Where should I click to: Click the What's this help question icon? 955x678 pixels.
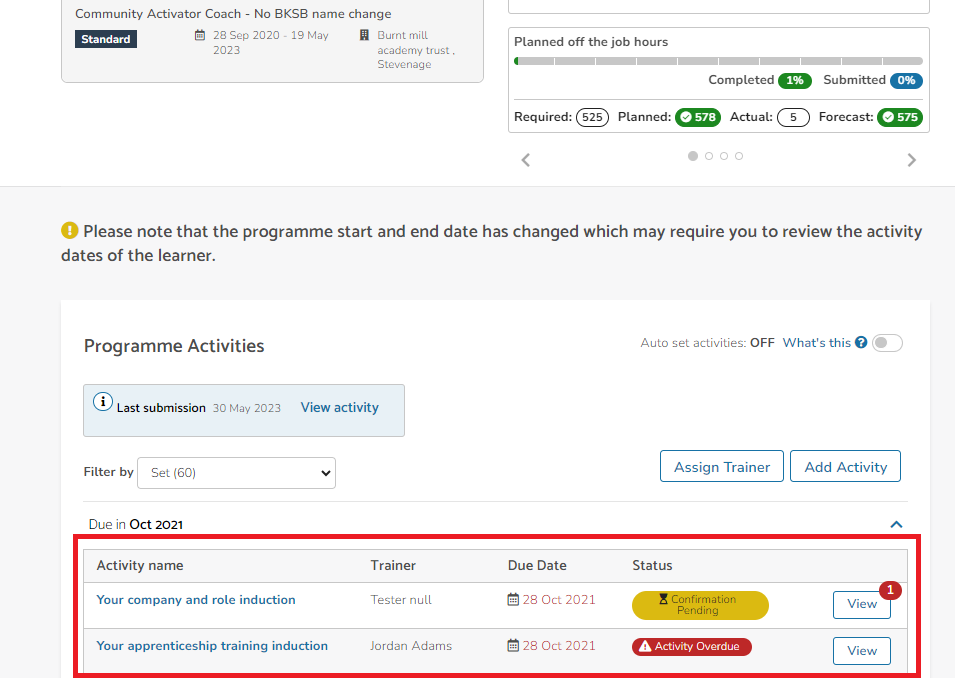pos(861,343)
